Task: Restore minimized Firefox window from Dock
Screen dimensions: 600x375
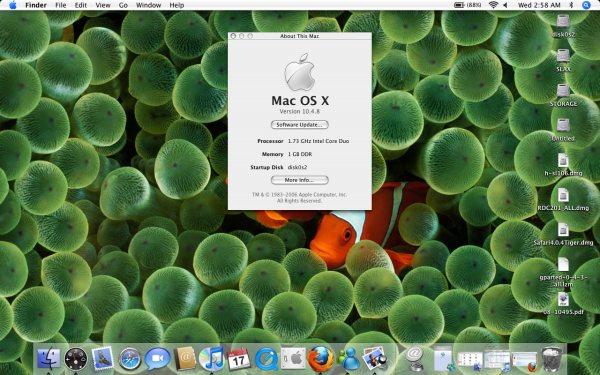Action: point(524,361)
